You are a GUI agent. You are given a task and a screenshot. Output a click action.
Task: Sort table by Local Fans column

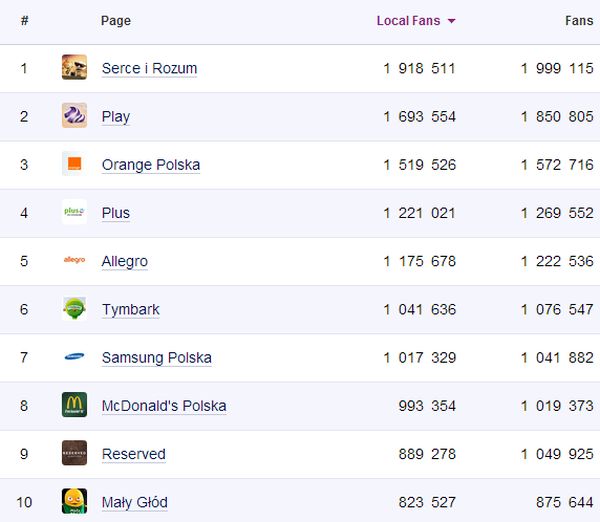pos(408,21)
